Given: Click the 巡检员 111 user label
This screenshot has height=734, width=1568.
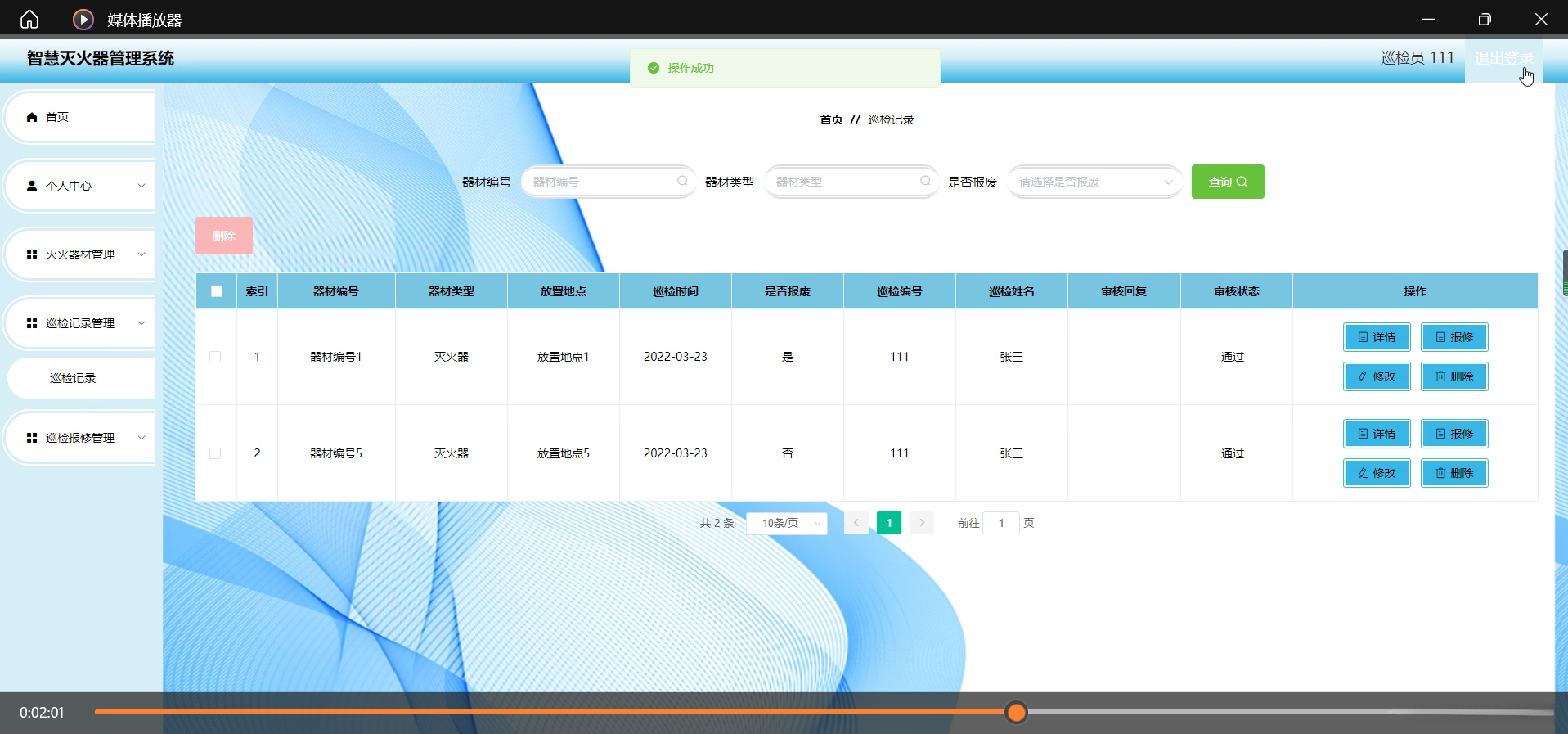Looking at the screenshot, I should 1417,58.
